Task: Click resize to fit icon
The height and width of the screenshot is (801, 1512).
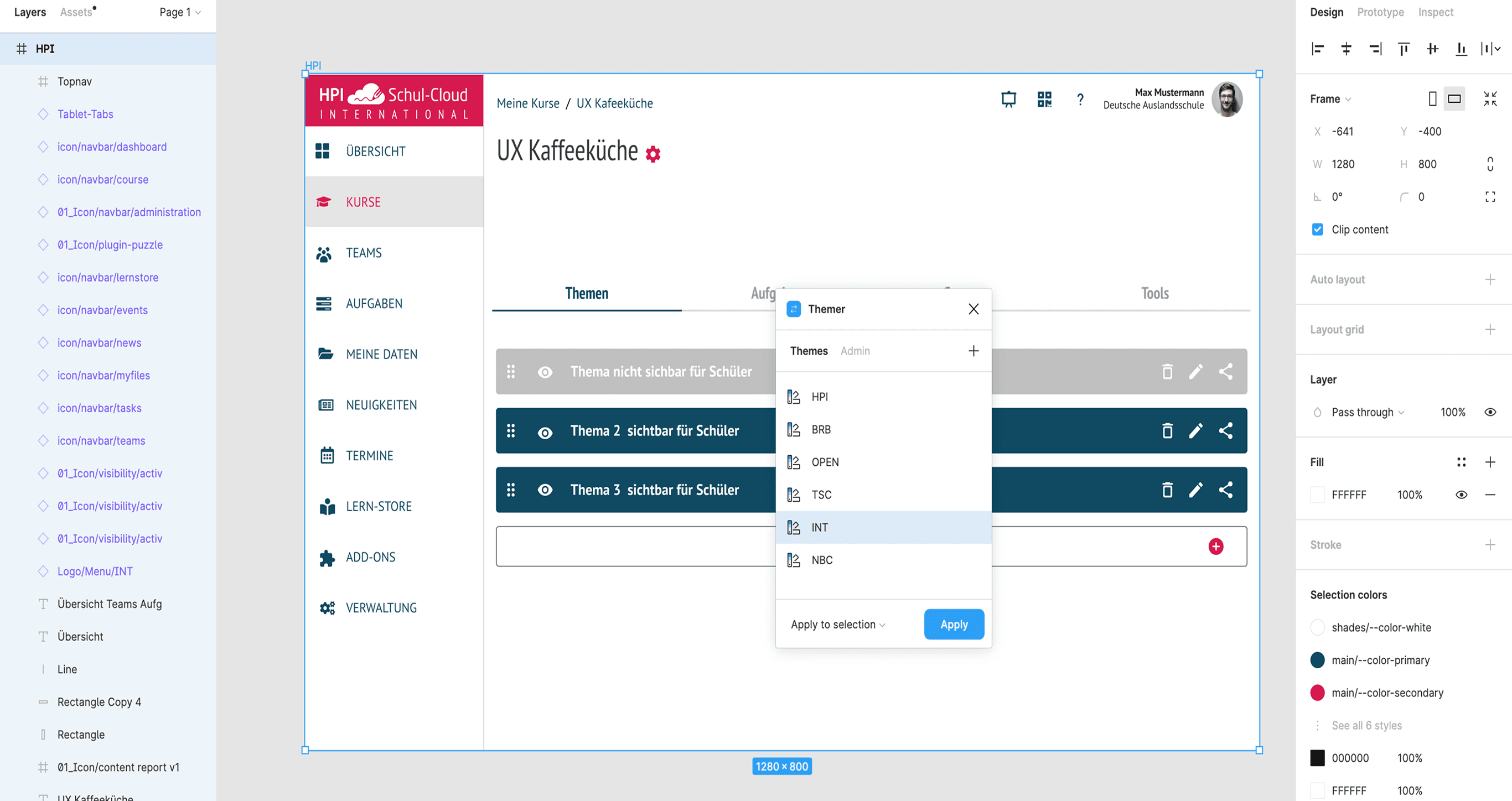Action: [1490, 98]
